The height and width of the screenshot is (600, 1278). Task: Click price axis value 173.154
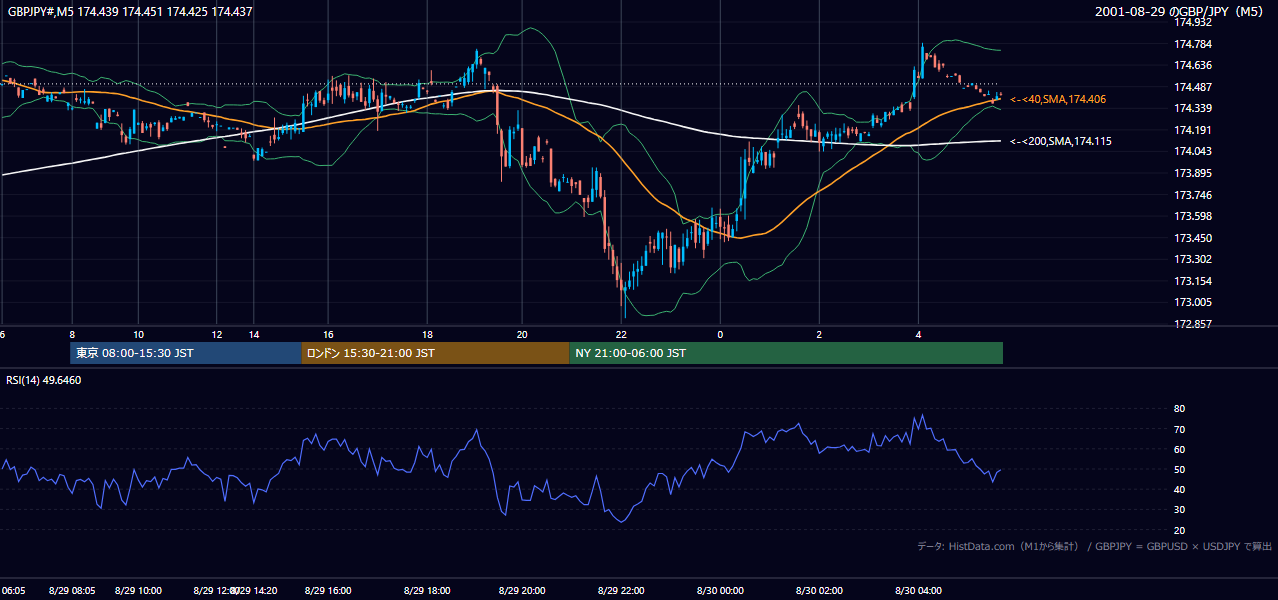[1193, 281]
